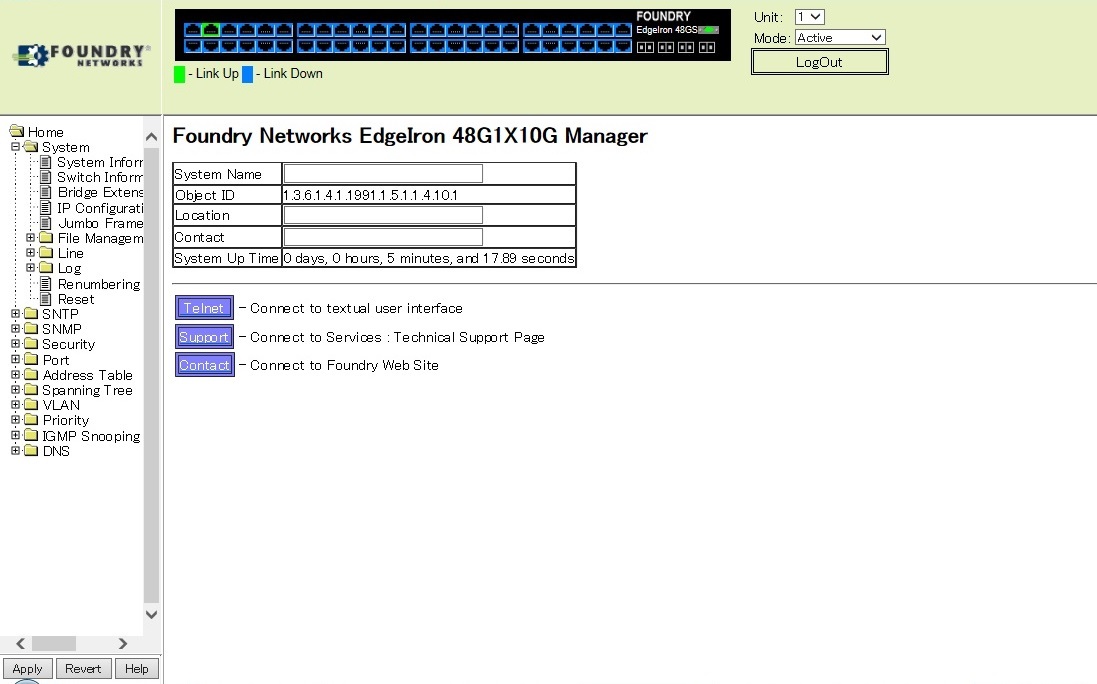Open the Mode dropdown showing Active

coord(840,38)
